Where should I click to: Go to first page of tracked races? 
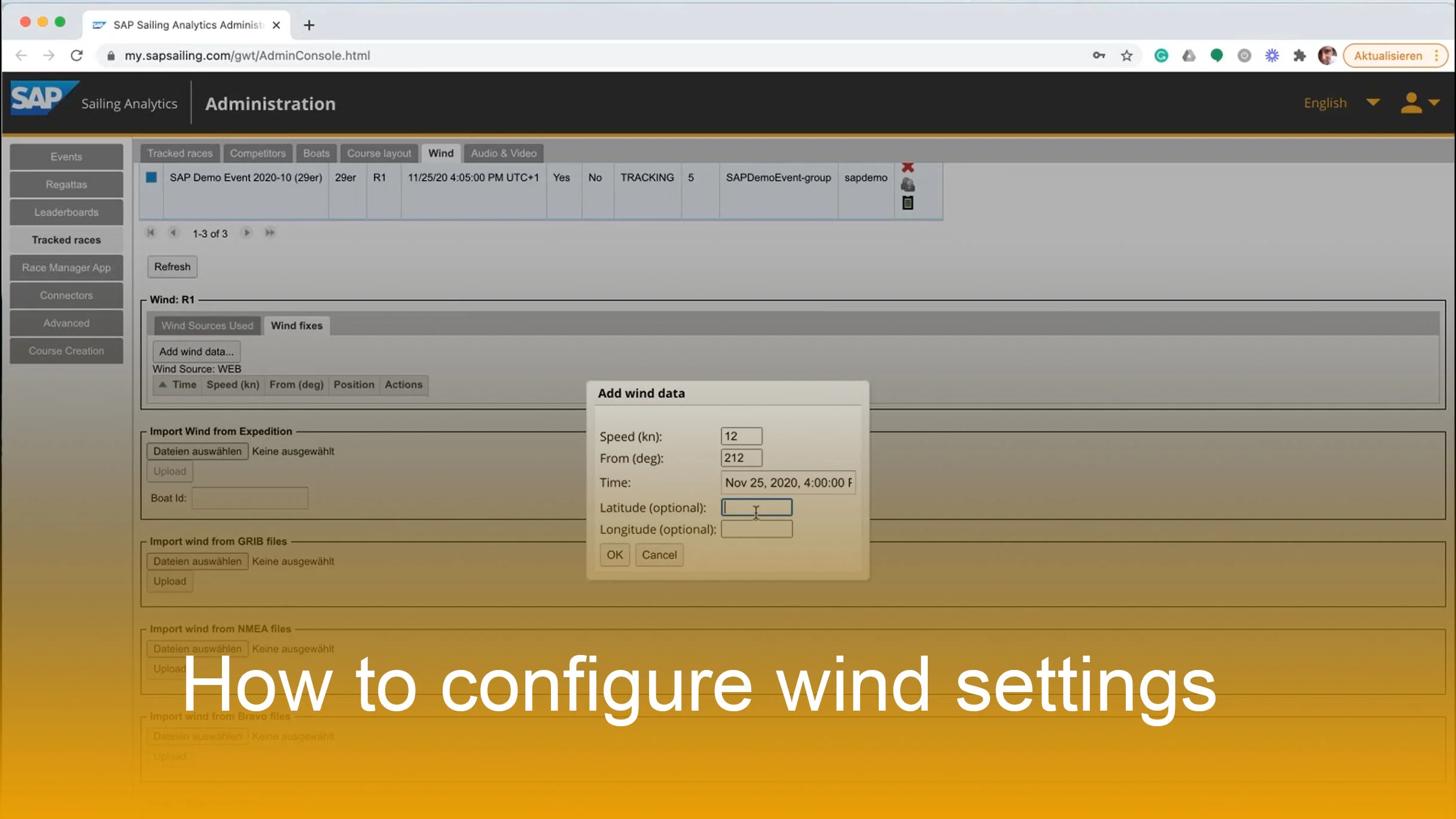pyautogui.click(x=150, y=233)
